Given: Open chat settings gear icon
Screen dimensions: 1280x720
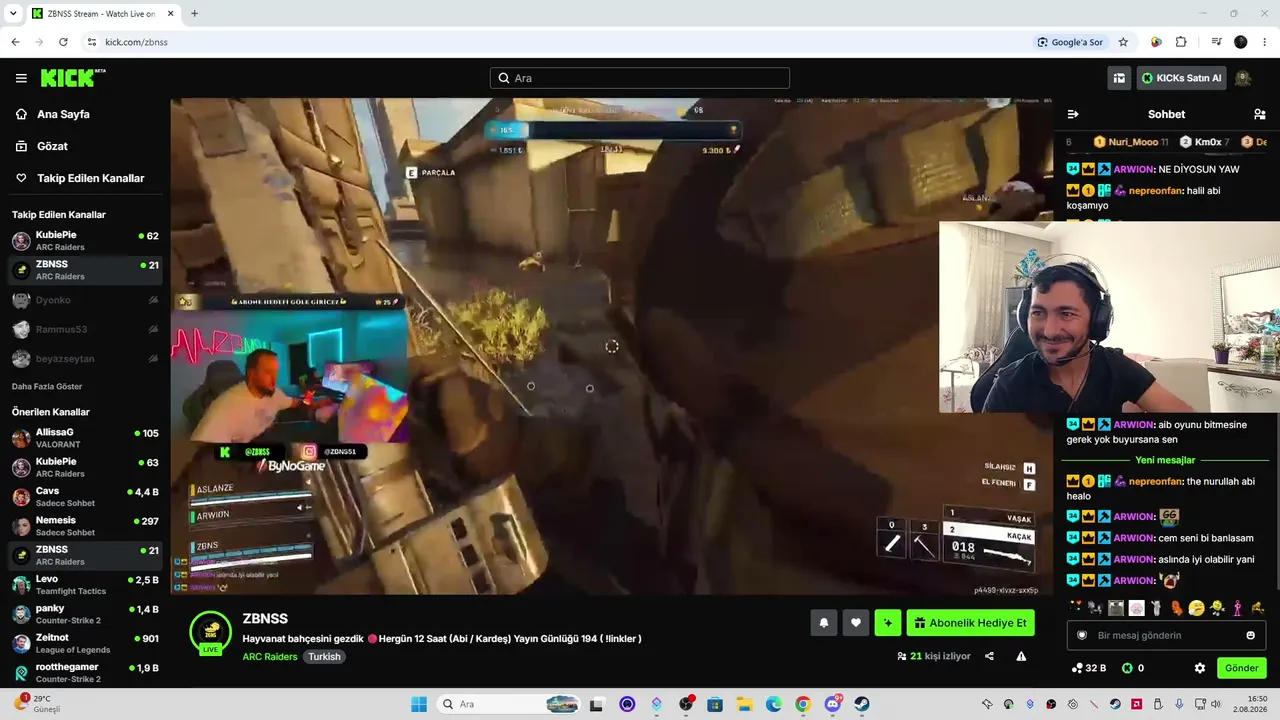Looking at the screenshot, I should 1200,668.
